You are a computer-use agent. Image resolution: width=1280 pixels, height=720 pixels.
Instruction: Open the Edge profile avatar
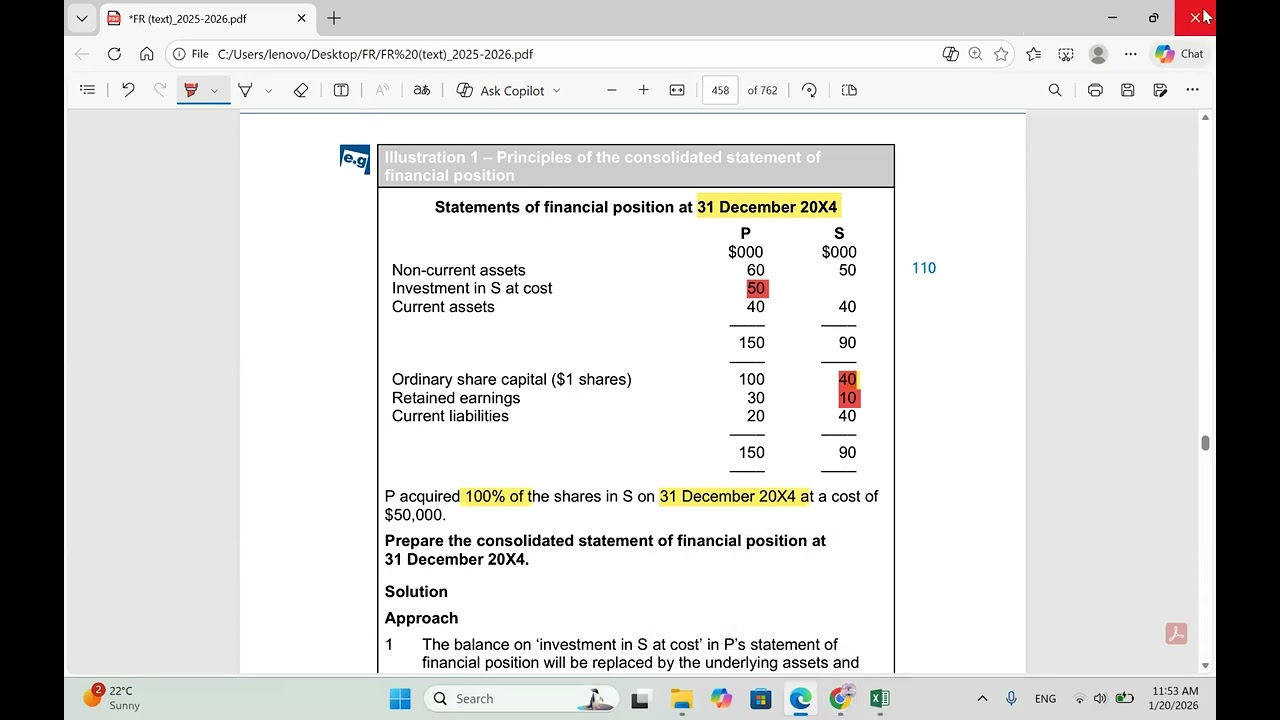pos(1098,54)
